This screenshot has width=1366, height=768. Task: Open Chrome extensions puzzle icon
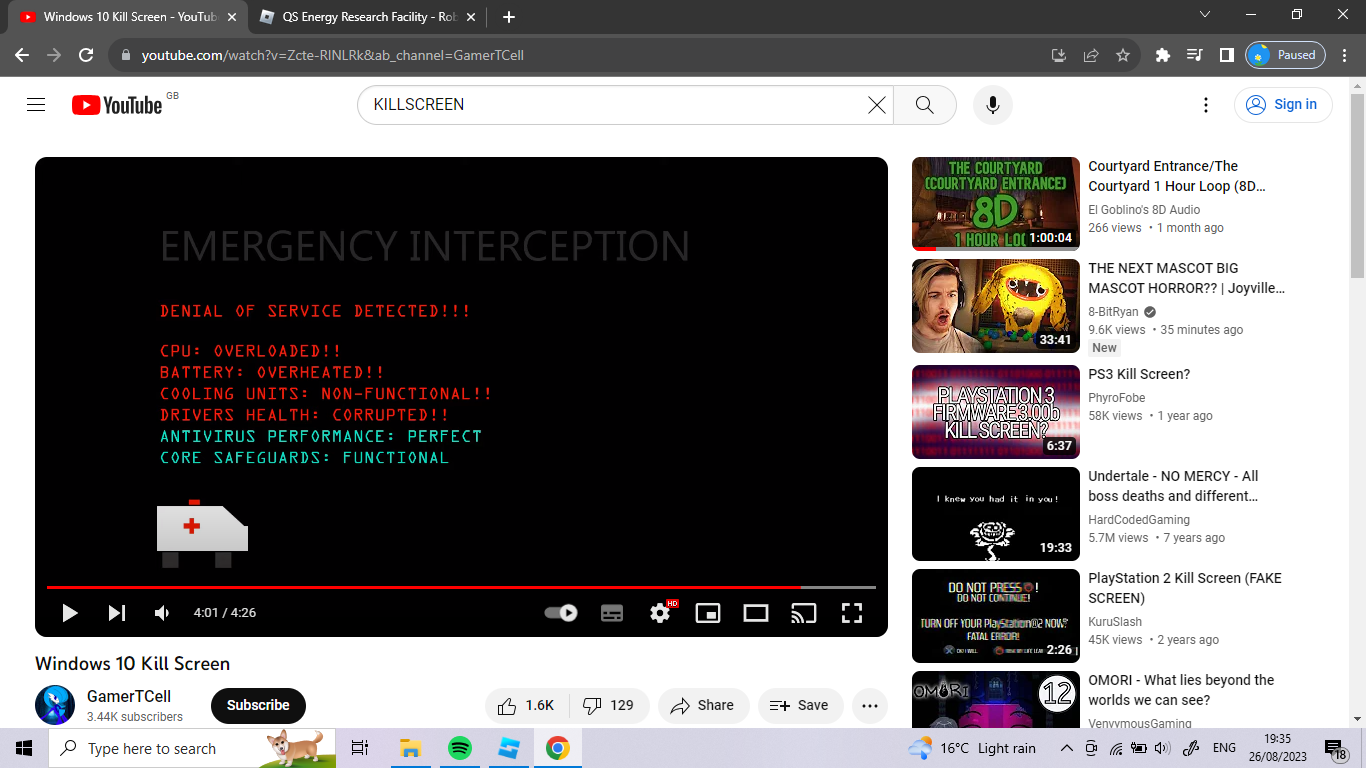coord(1162,55)
